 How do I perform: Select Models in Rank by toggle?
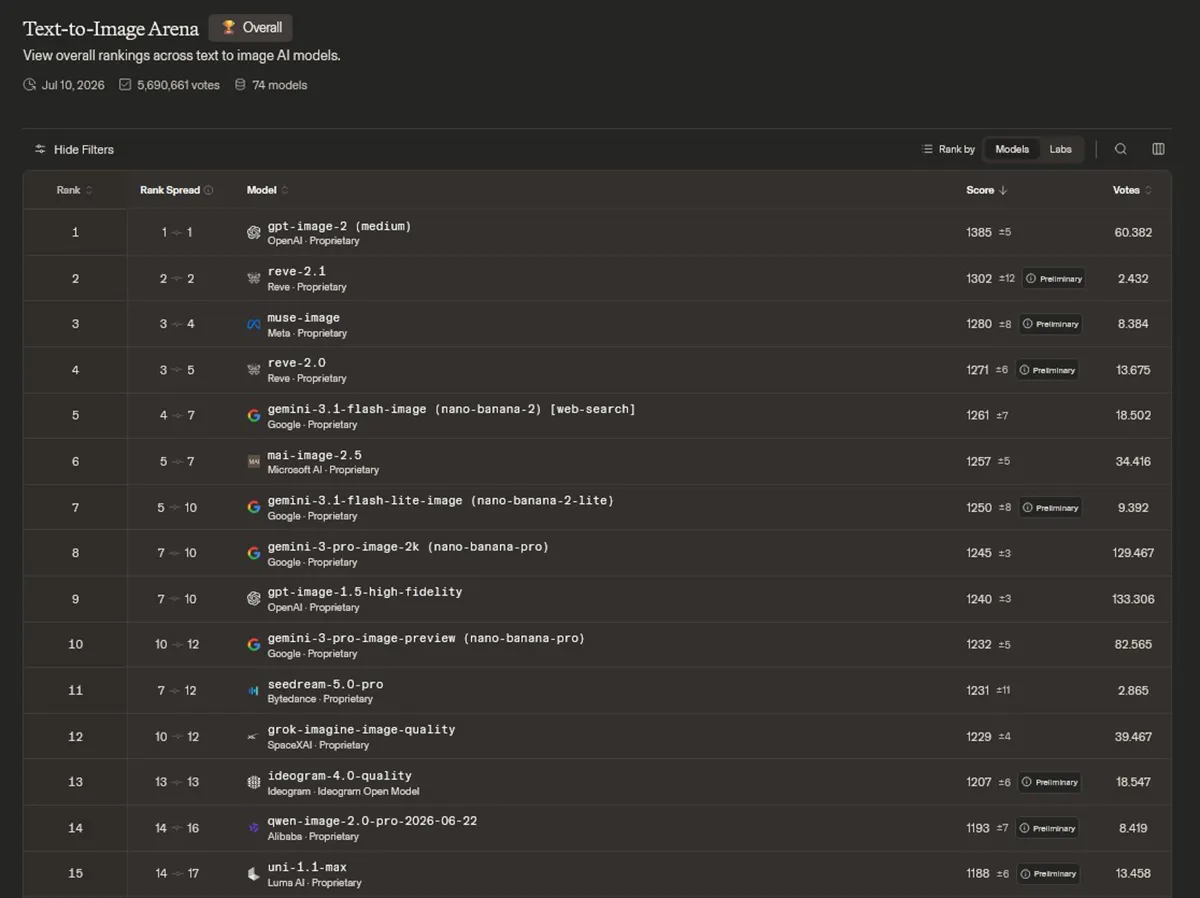point(1012,149)
